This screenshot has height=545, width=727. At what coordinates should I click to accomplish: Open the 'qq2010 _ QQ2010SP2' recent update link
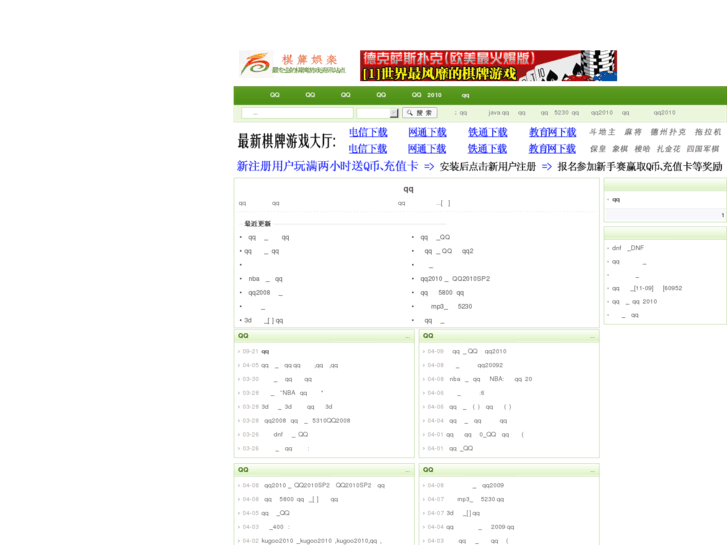point(455,279)
